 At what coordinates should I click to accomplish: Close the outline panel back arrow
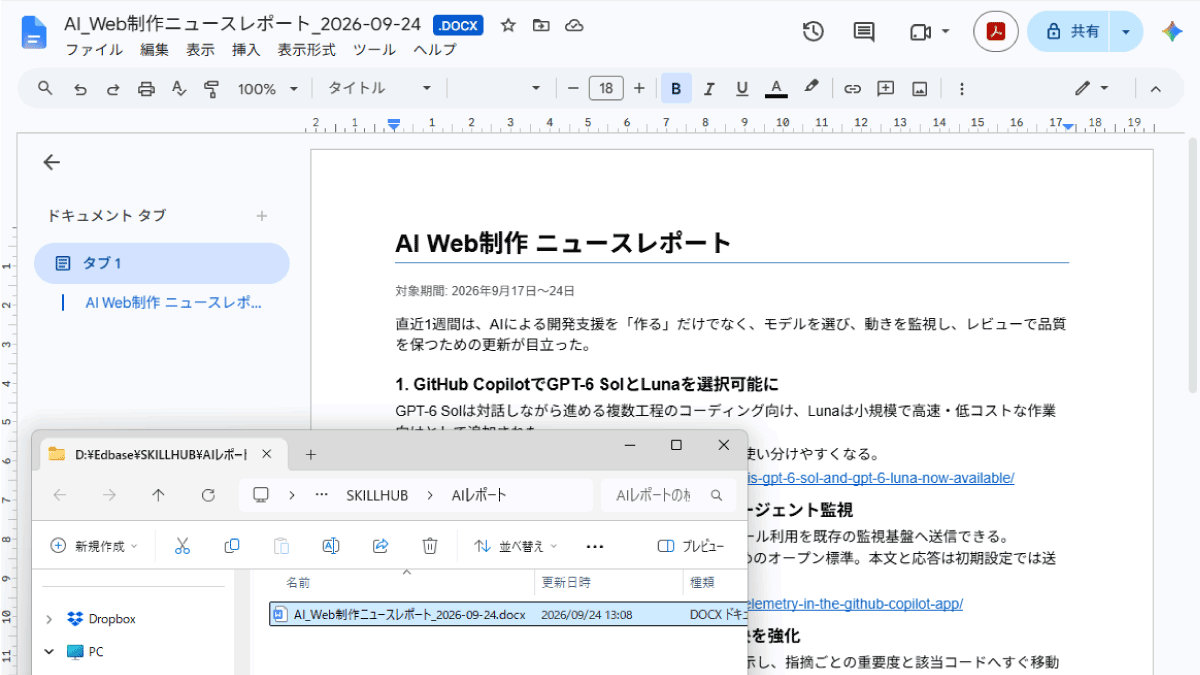point(52,163)
